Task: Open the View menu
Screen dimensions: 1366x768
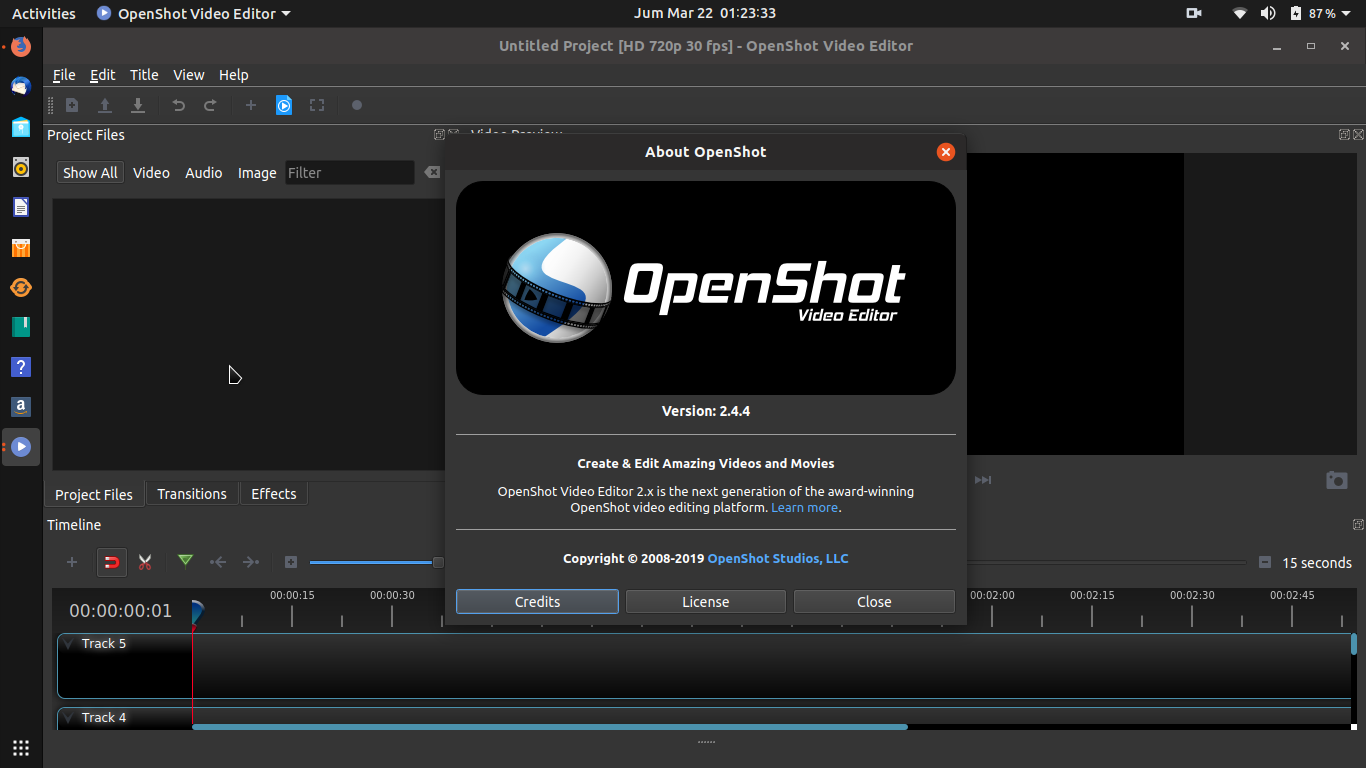Action: point(188,75)
